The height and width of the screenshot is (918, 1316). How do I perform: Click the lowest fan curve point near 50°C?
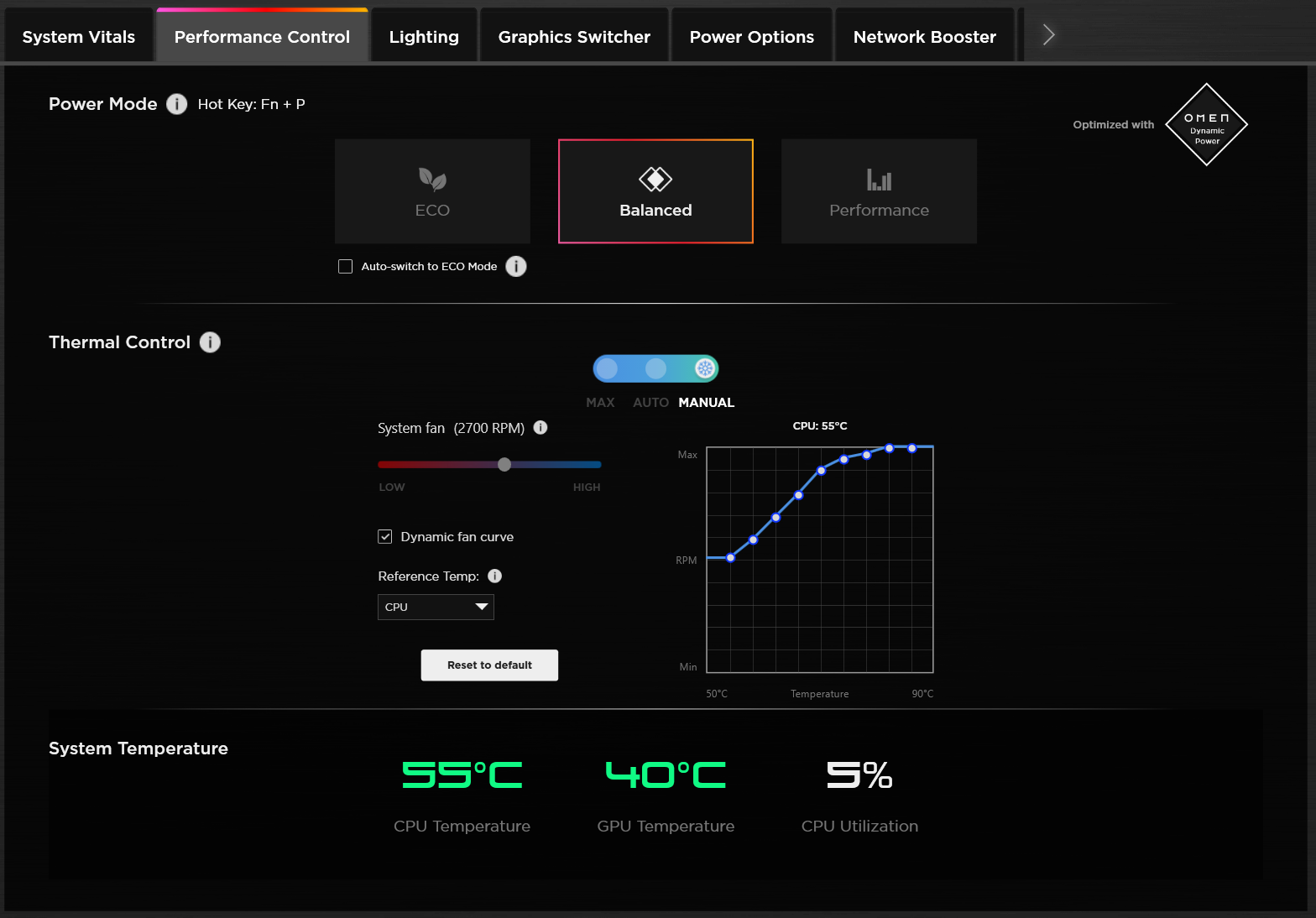tap(730, 557)
